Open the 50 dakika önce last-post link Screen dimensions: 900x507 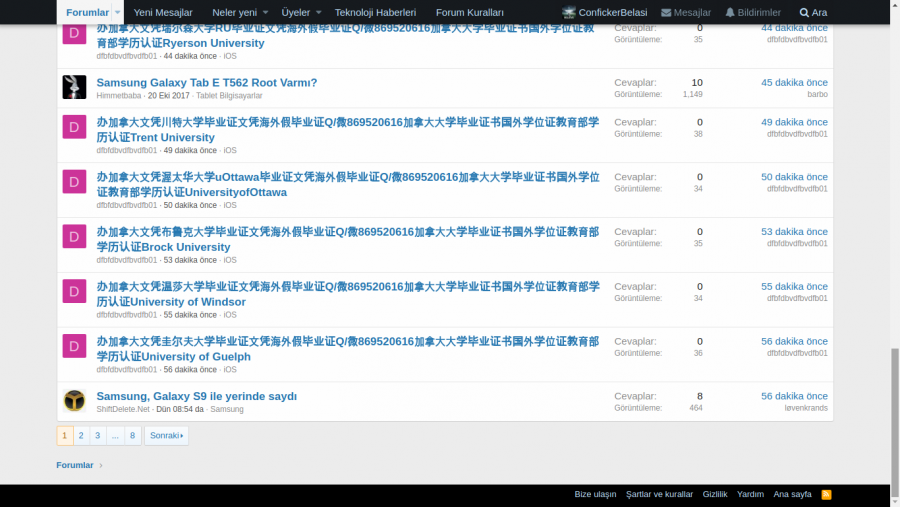point(794,177)
